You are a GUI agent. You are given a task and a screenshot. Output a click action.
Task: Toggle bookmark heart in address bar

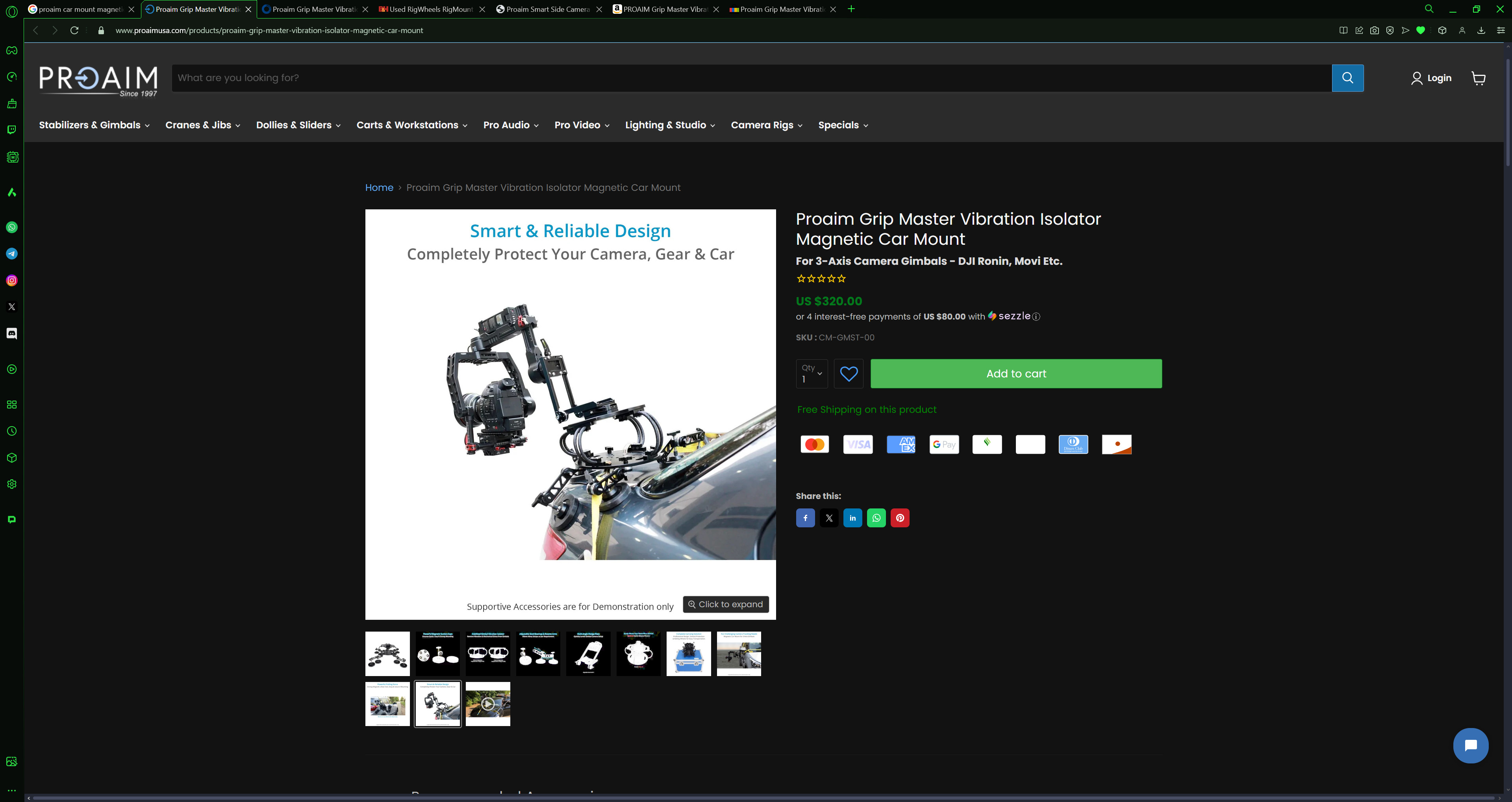(x=1420, y=31)
